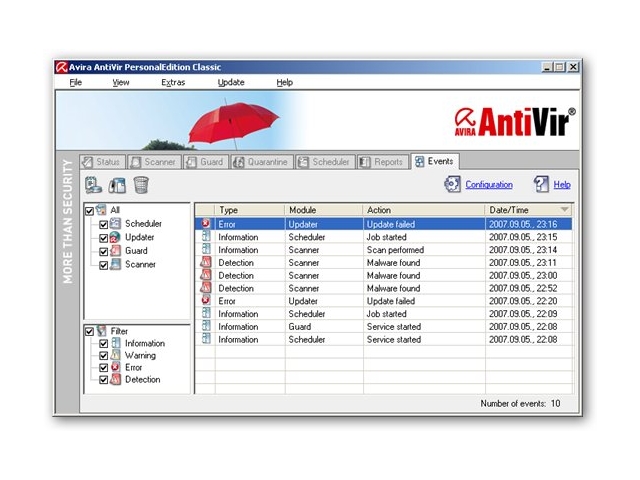Click info icon of Guard Service started row

[206, 326]
